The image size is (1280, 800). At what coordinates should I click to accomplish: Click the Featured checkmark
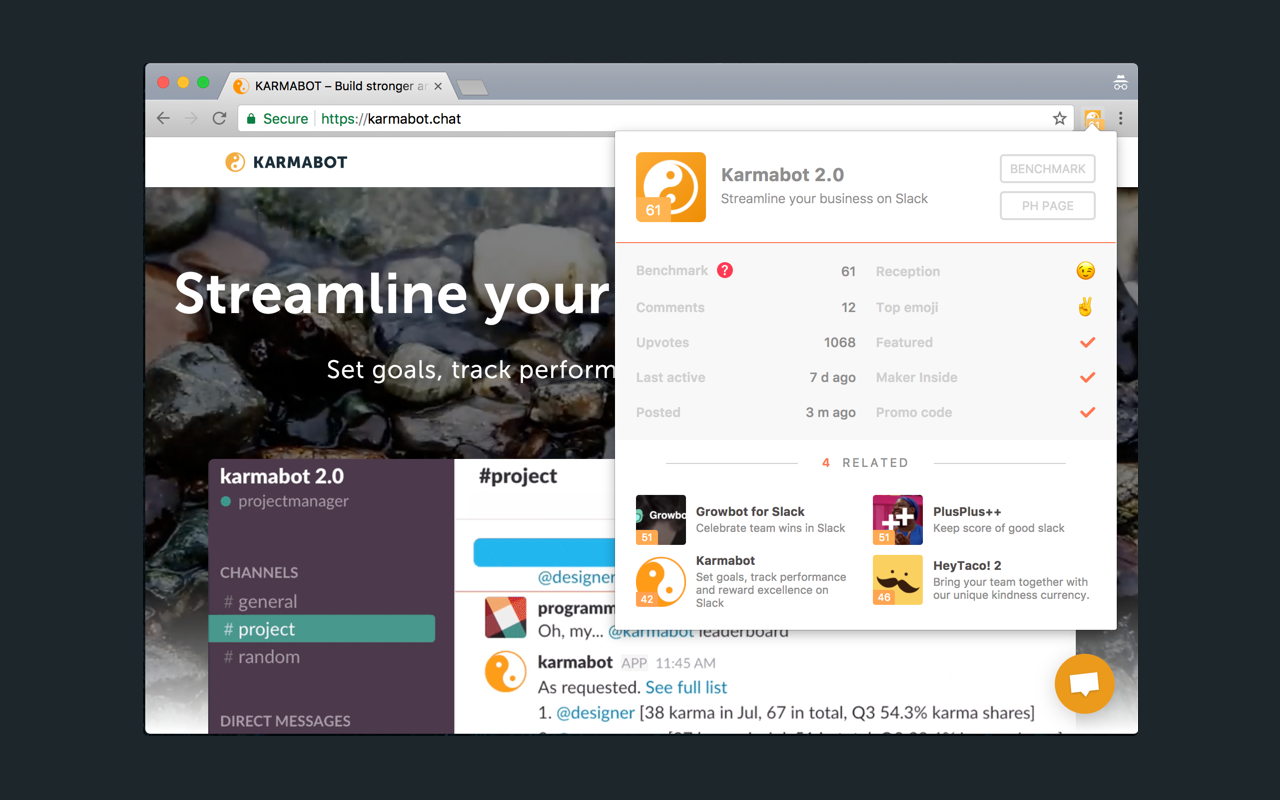point(1088,342)
